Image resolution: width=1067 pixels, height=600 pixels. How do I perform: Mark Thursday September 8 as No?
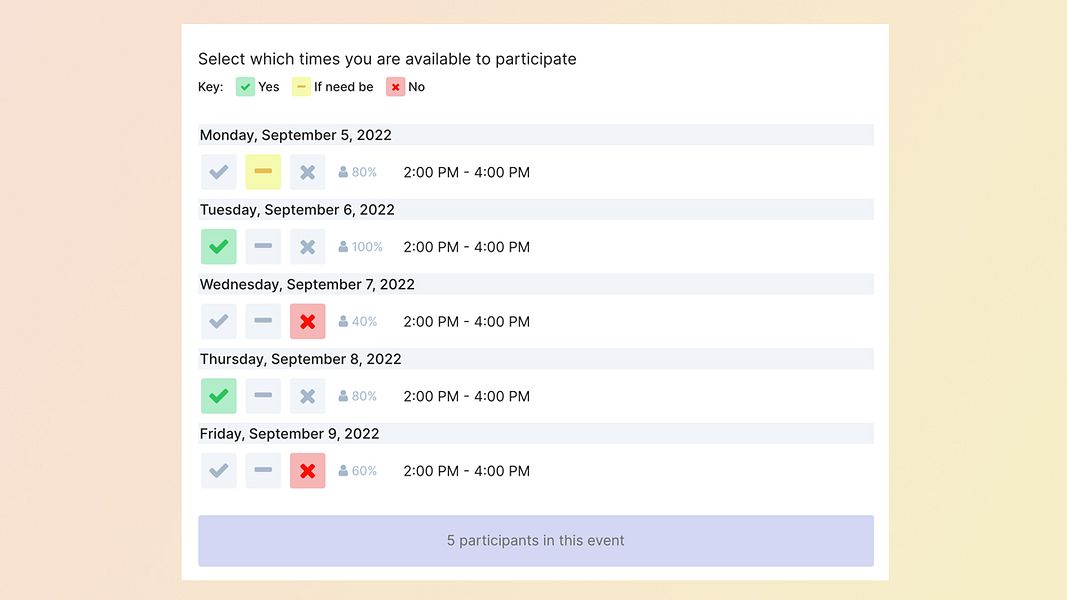[307, 396]
